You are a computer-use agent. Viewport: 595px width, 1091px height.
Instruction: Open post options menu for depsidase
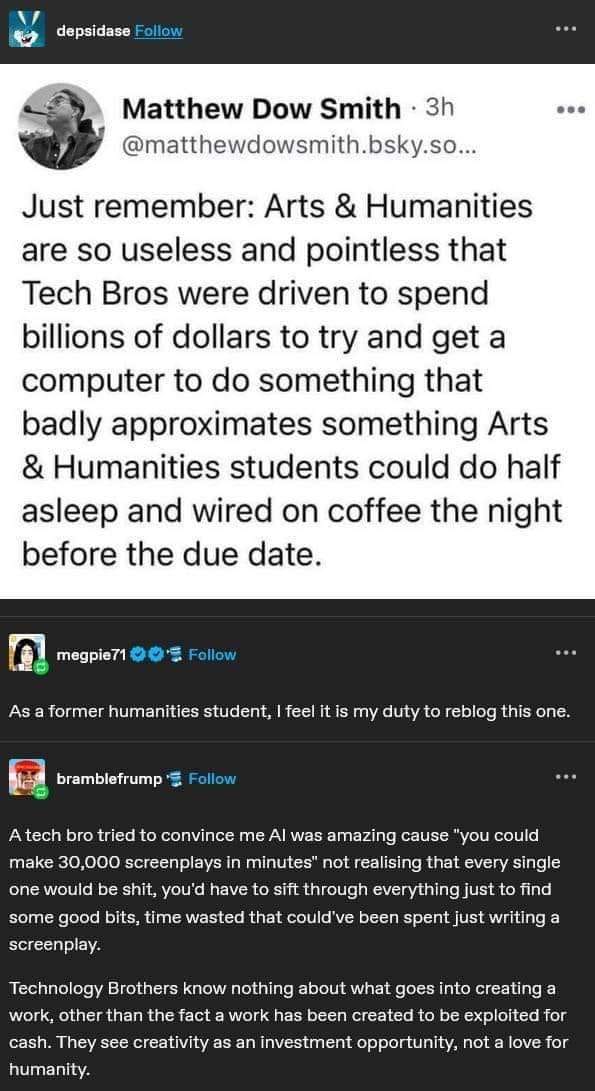(x=566, y=29)
